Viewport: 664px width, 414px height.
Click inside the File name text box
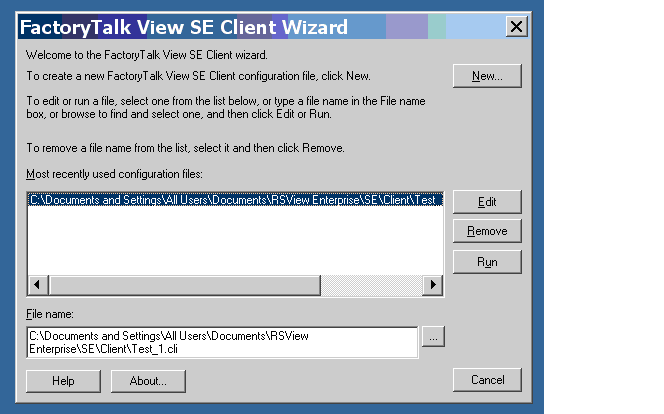tap(222, 342)
